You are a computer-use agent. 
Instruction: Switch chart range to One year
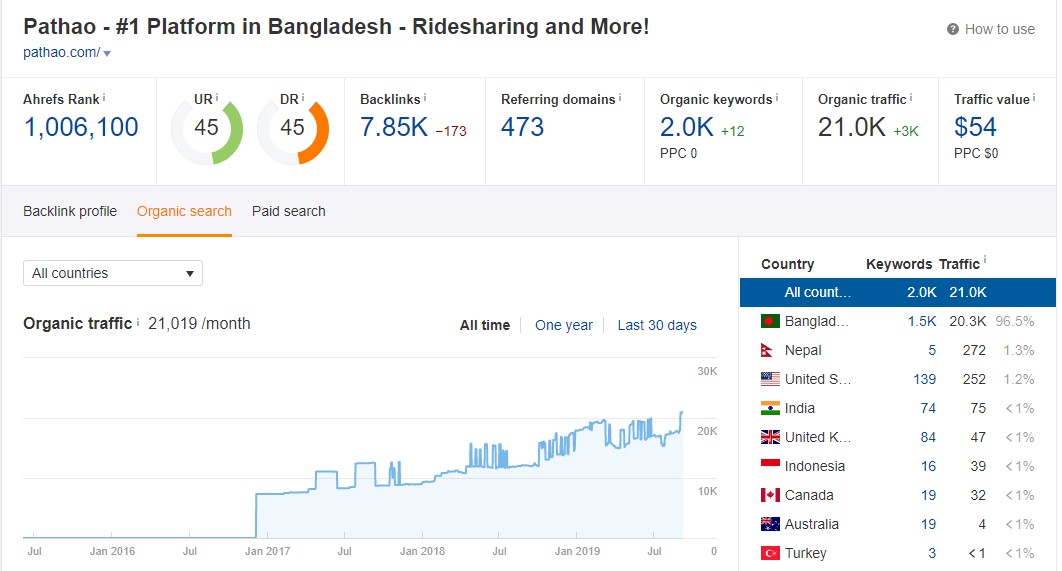(564, 325)
